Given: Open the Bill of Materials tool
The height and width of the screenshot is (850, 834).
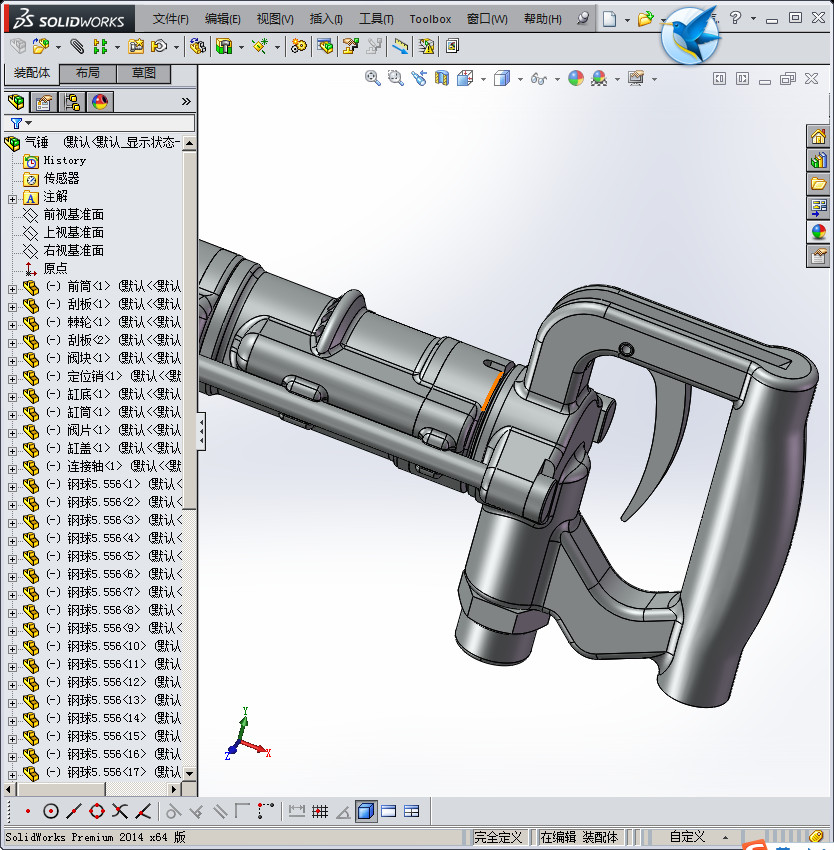Looking at the screenshot, I should pos(325,47).
